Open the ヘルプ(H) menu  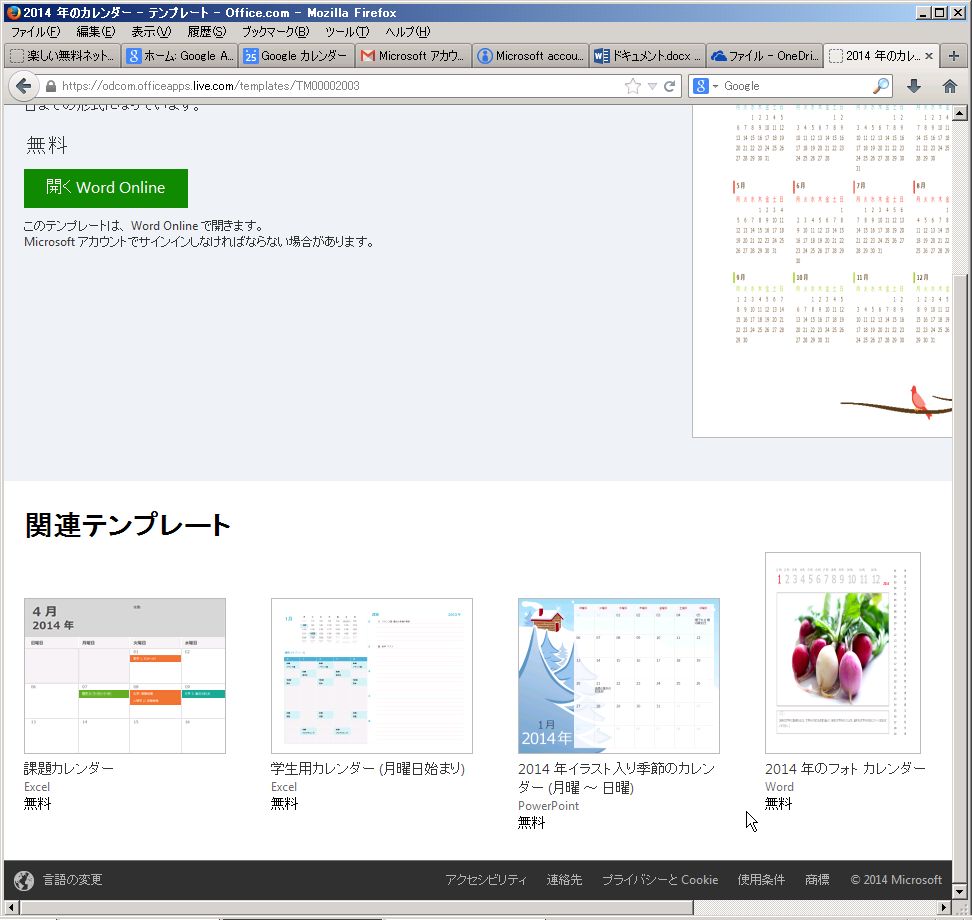coord(407,32)
